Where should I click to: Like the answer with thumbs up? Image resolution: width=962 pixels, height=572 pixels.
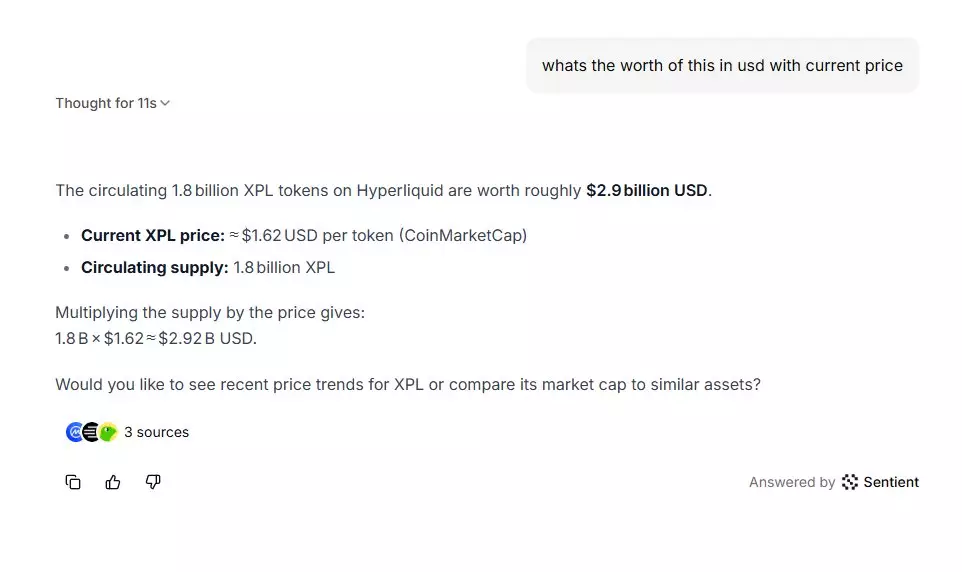(113, 482)
